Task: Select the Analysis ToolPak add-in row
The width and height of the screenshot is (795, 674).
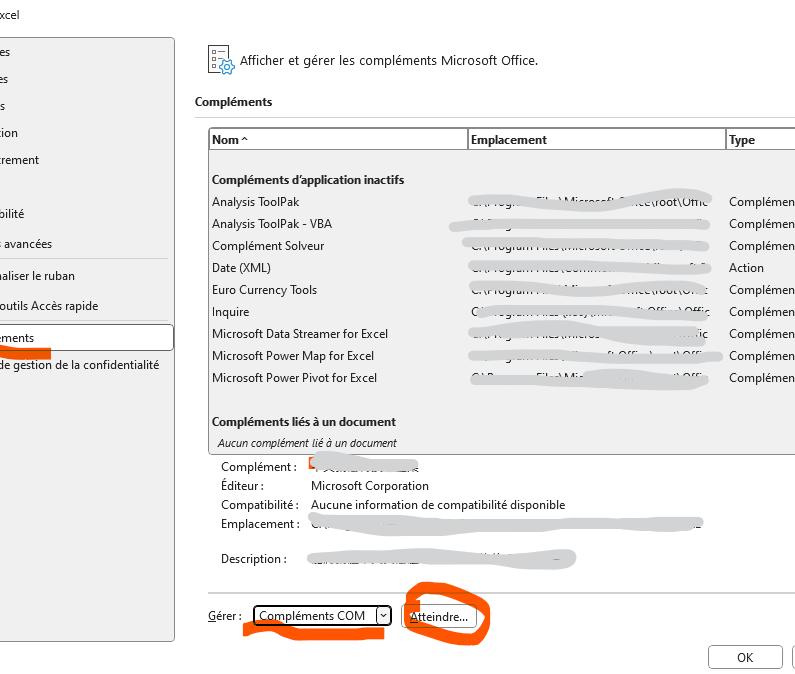Action: pyautogui.click(x=502, y=202)
